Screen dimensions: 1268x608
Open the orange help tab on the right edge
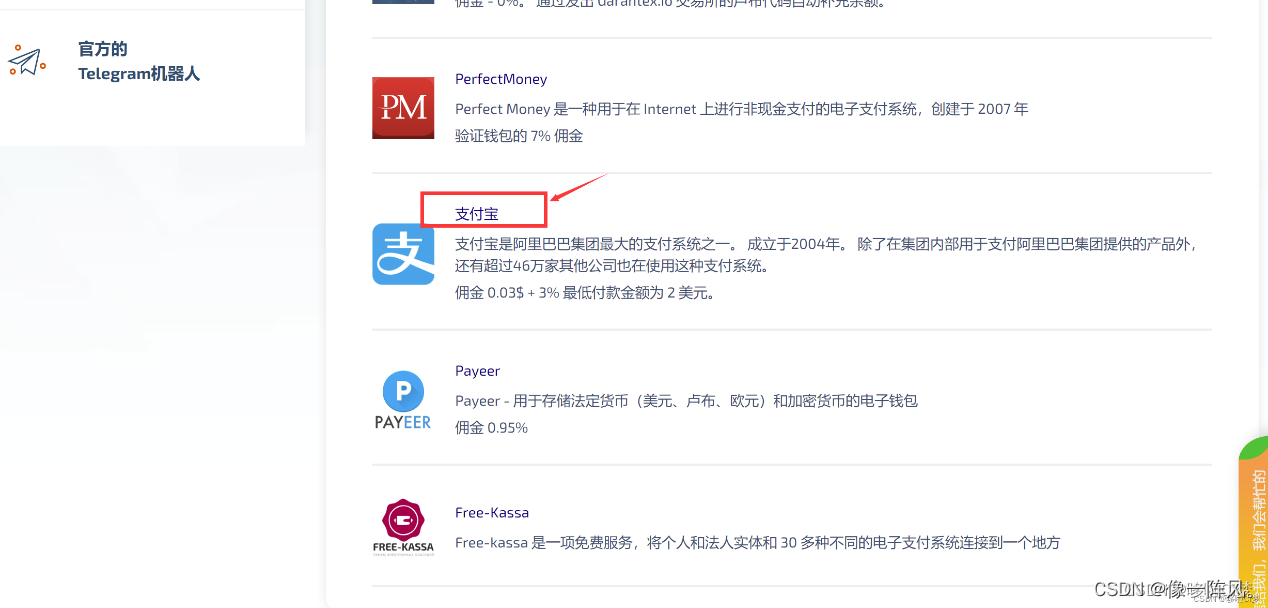[x=1253, y=520]
